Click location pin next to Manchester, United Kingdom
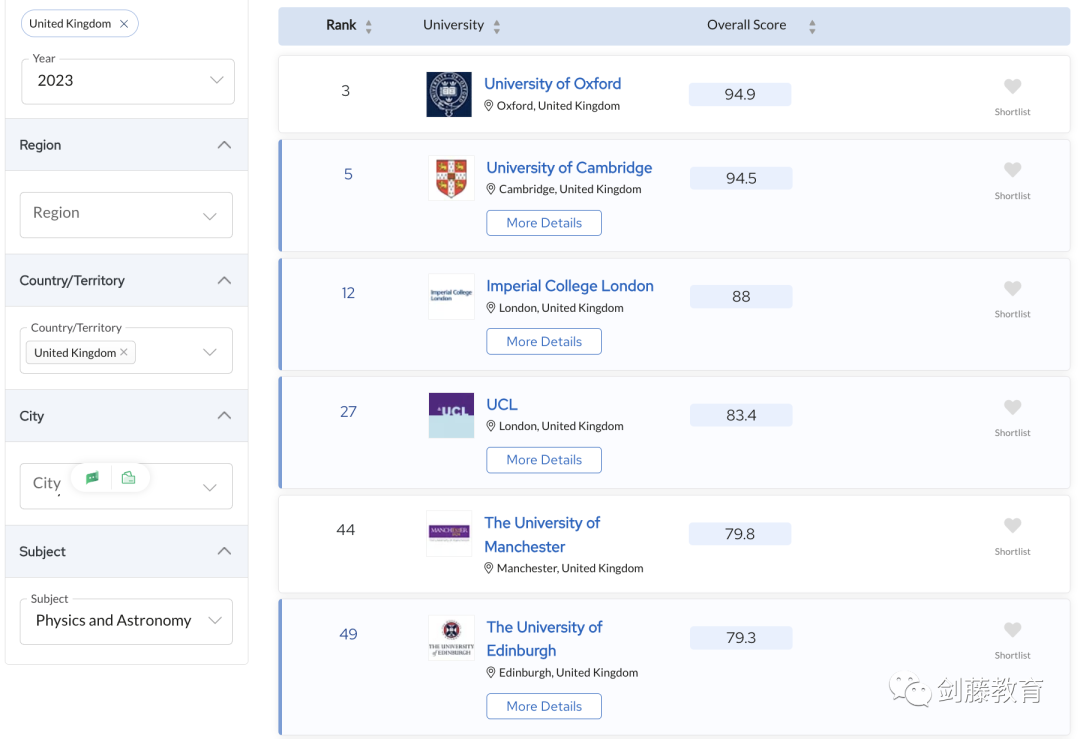The height and width of the screenshot is (739, 1080). pyautogui.click(x=488, y=568)
